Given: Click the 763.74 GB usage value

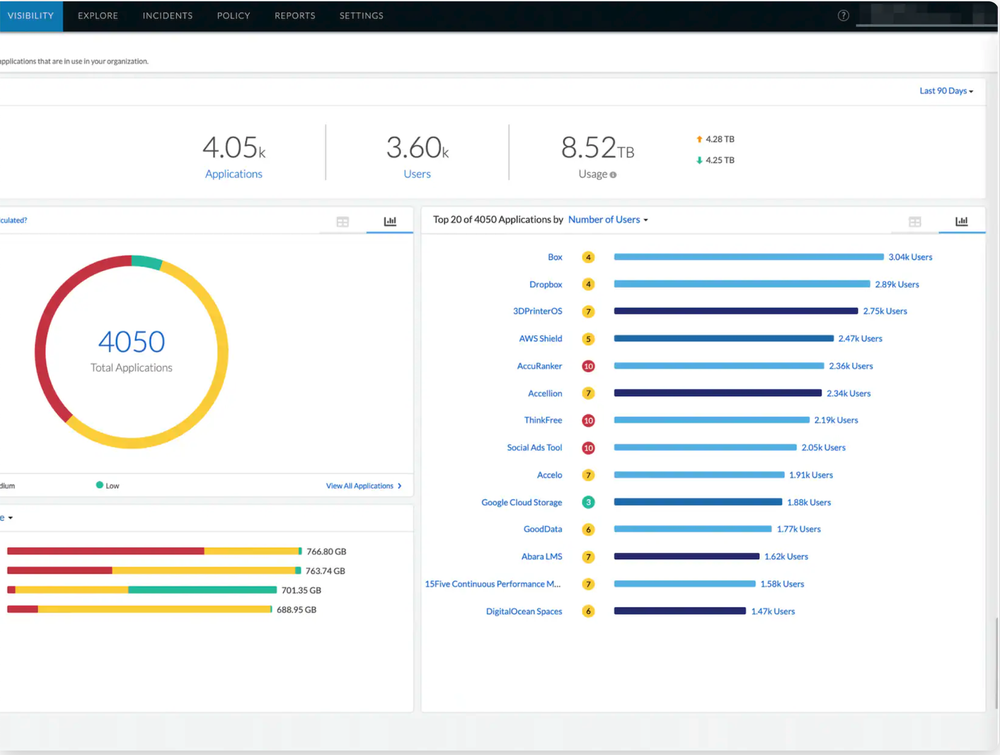Looking at the screenshot, I should [325, 571].
